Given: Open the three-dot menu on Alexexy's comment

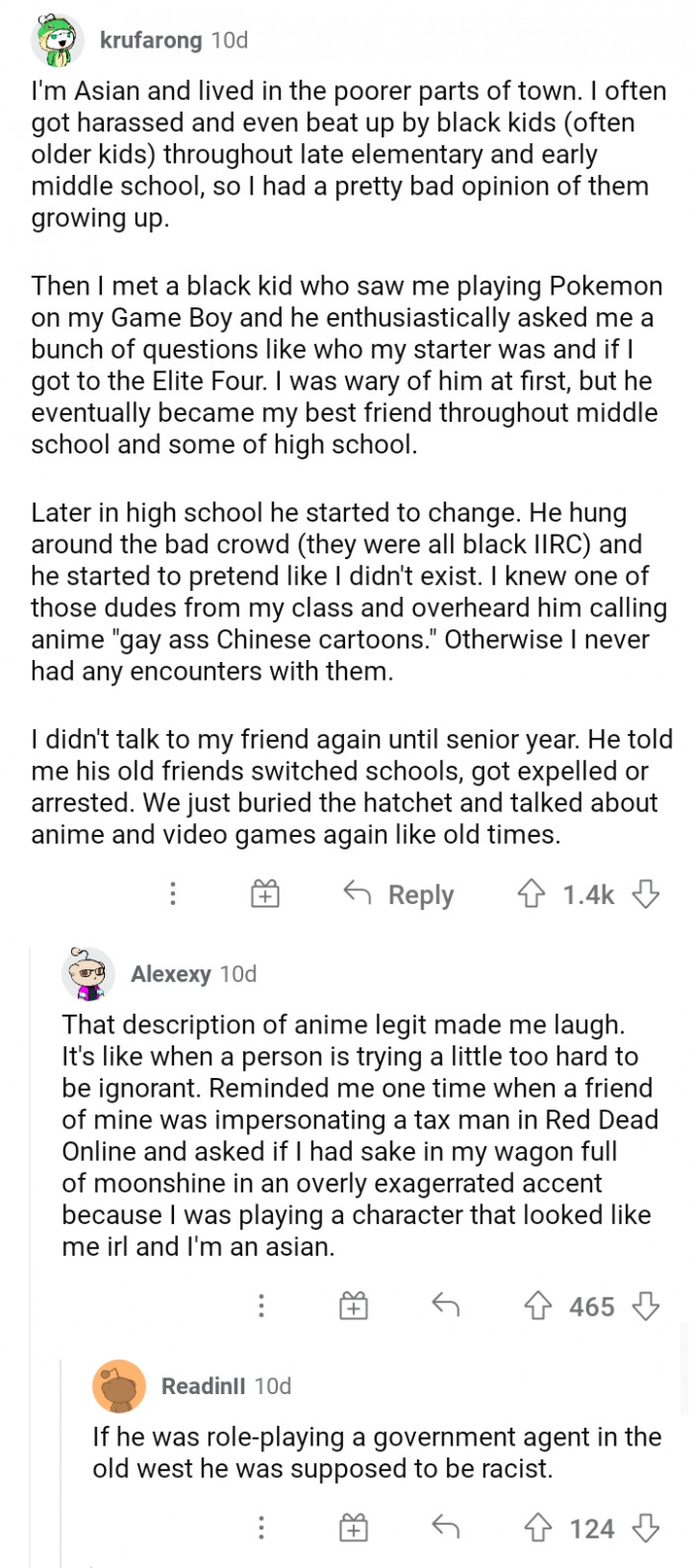Looking at the screenshot, I should (261, 1306).
